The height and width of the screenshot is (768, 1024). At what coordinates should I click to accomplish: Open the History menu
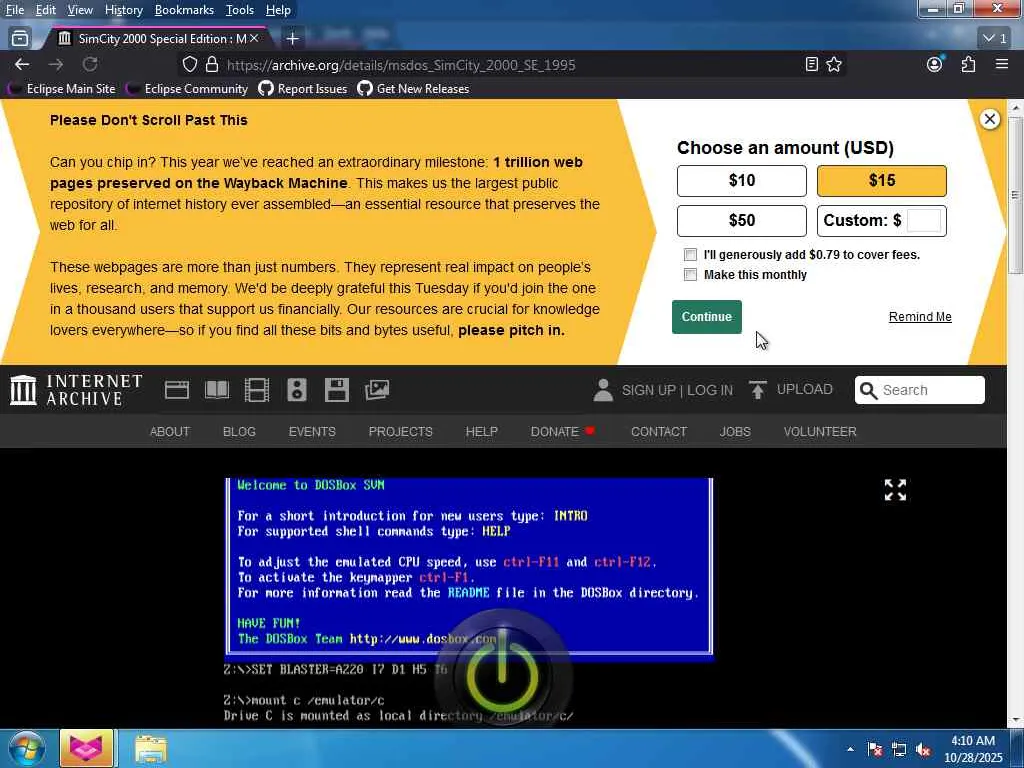[123, 10]
